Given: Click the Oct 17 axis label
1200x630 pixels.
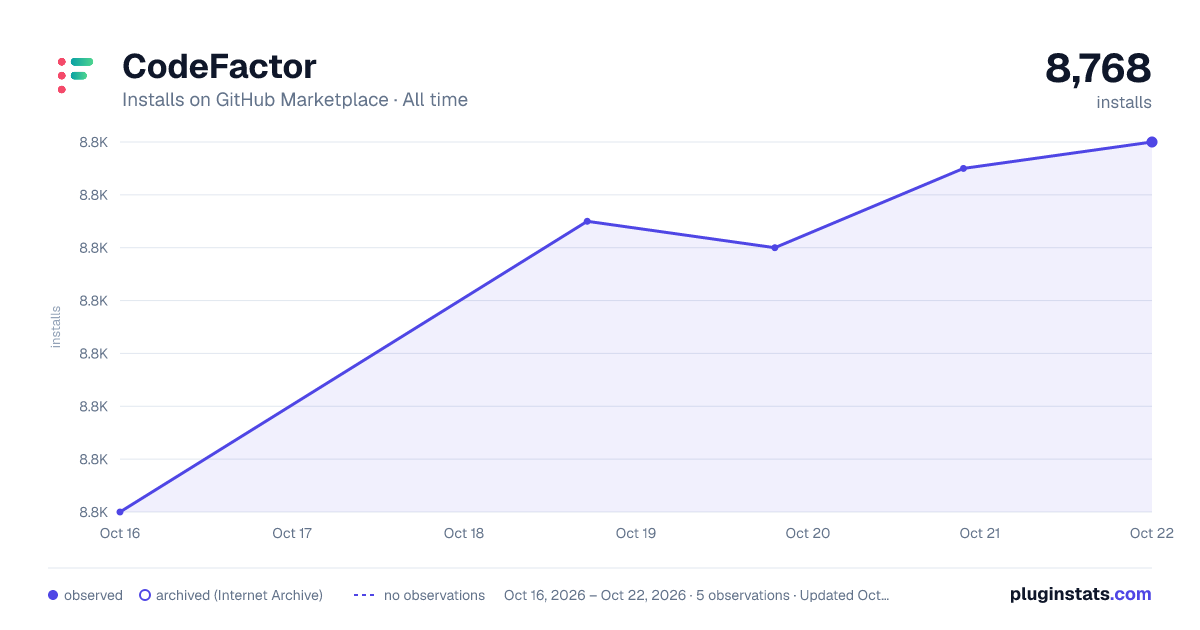Looking at the screenshot, I should (x=291, y=533).
